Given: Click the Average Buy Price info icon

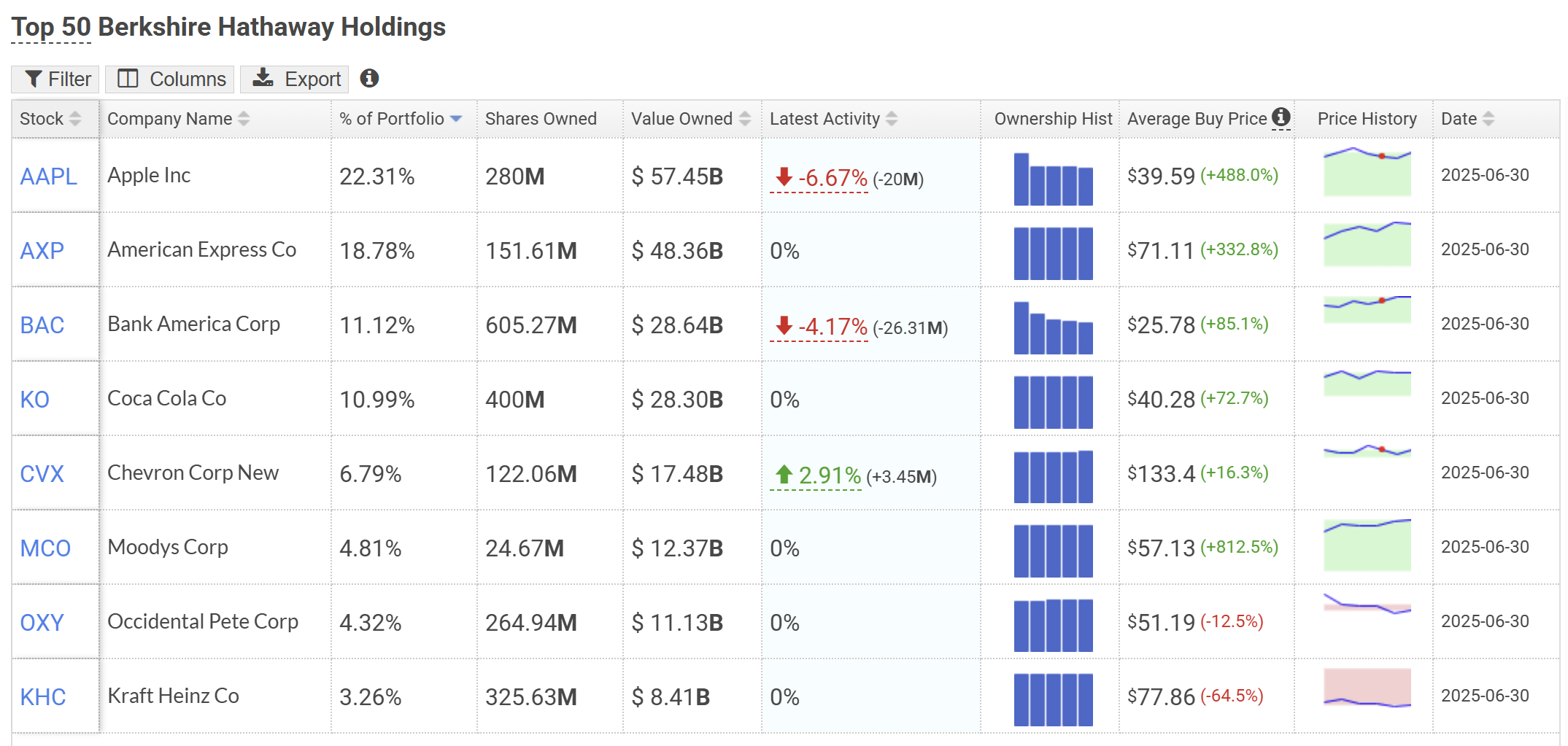Looking at the screenshot, I should coord(1281,117).
